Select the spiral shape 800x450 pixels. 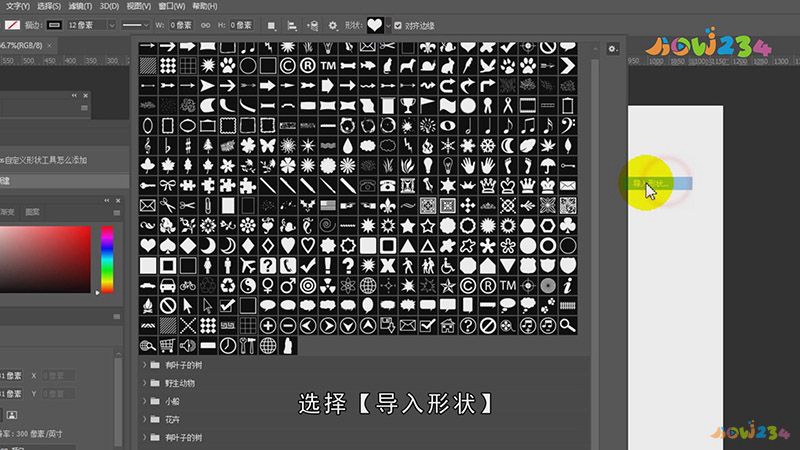328,226
